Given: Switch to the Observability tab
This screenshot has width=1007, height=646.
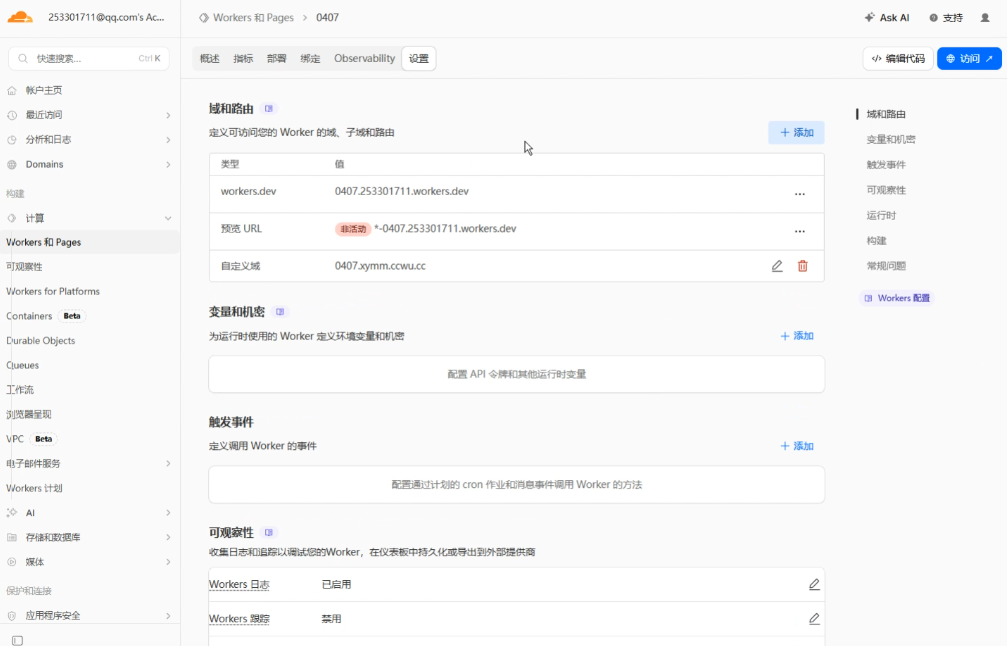Looking at the screenshot, I should [364, 58].
